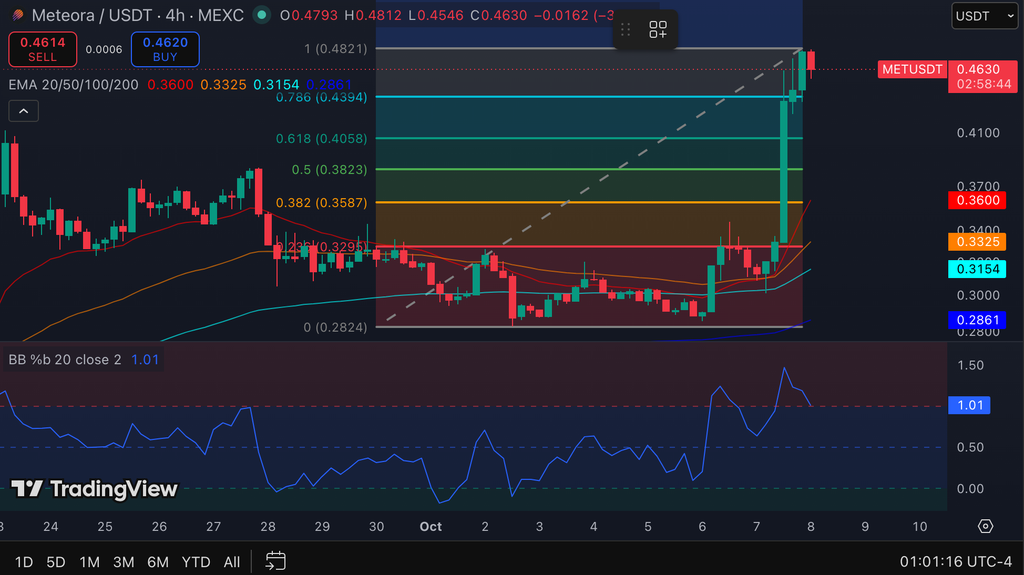Open chart settings gear icon
The image size is (1024, 575).
coord(985,526)
